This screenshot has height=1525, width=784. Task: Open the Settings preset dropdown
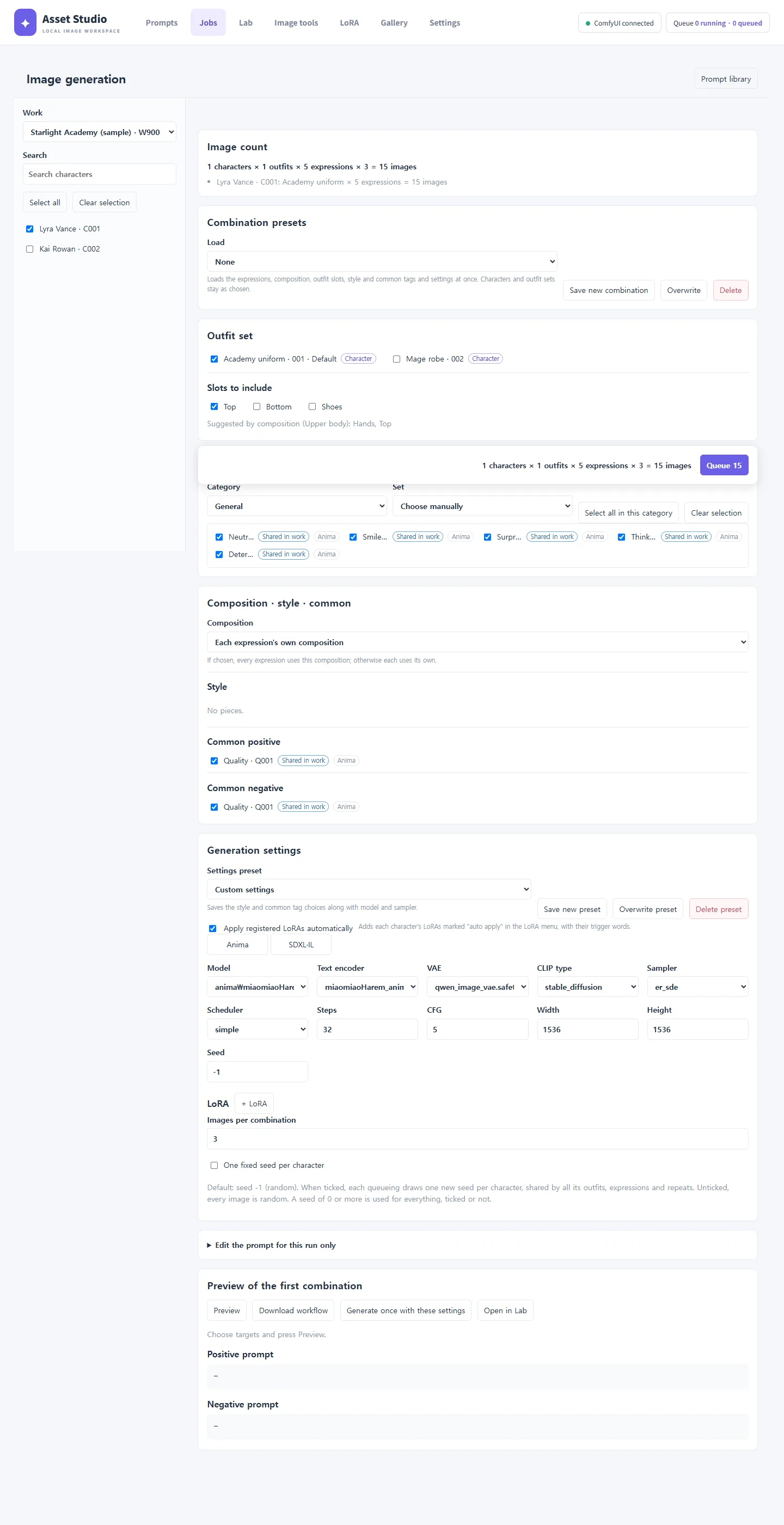point(368,889)
